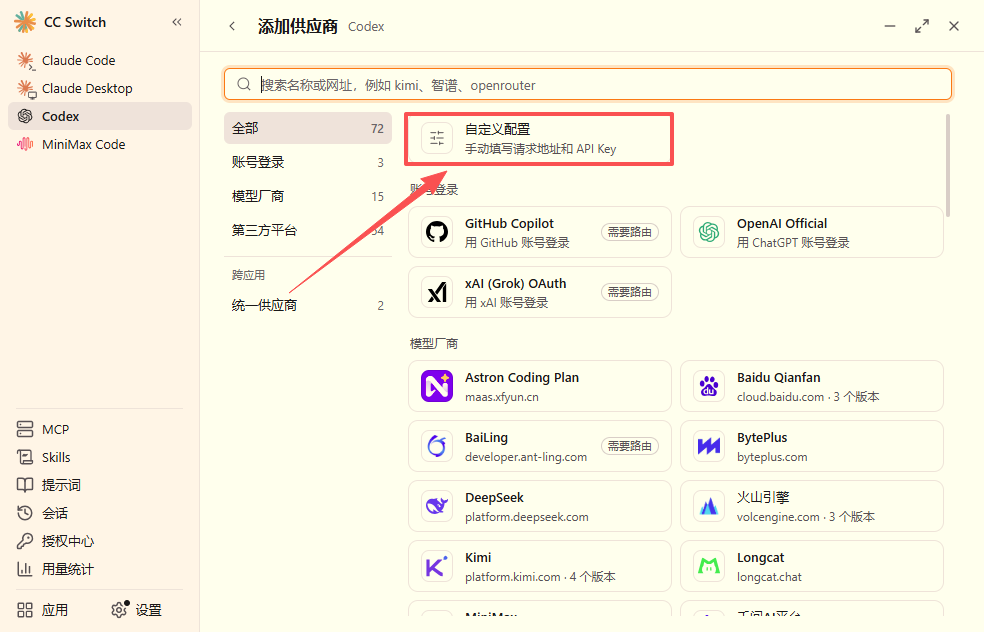The width and height of the screenshot is (984, 632).
Task: Click 需要路由 badge on xAI OAuth
Action: click(629, 292)
